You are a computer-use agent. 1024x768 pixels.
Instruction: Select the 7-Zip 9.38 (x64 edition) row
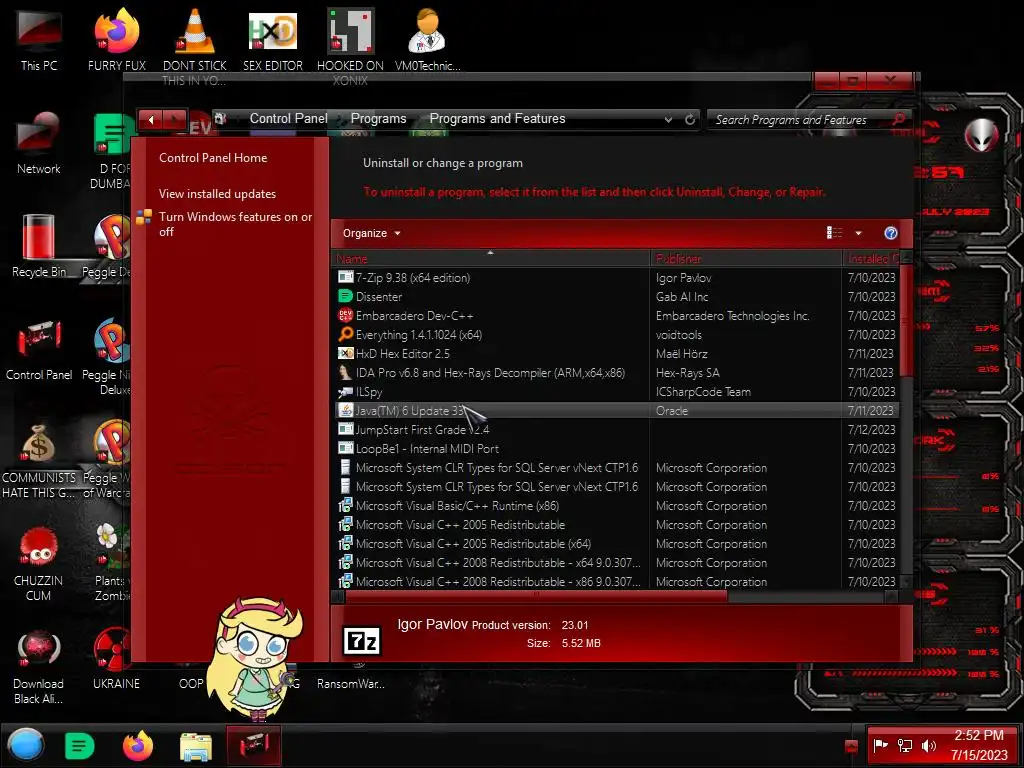[616, 278]
